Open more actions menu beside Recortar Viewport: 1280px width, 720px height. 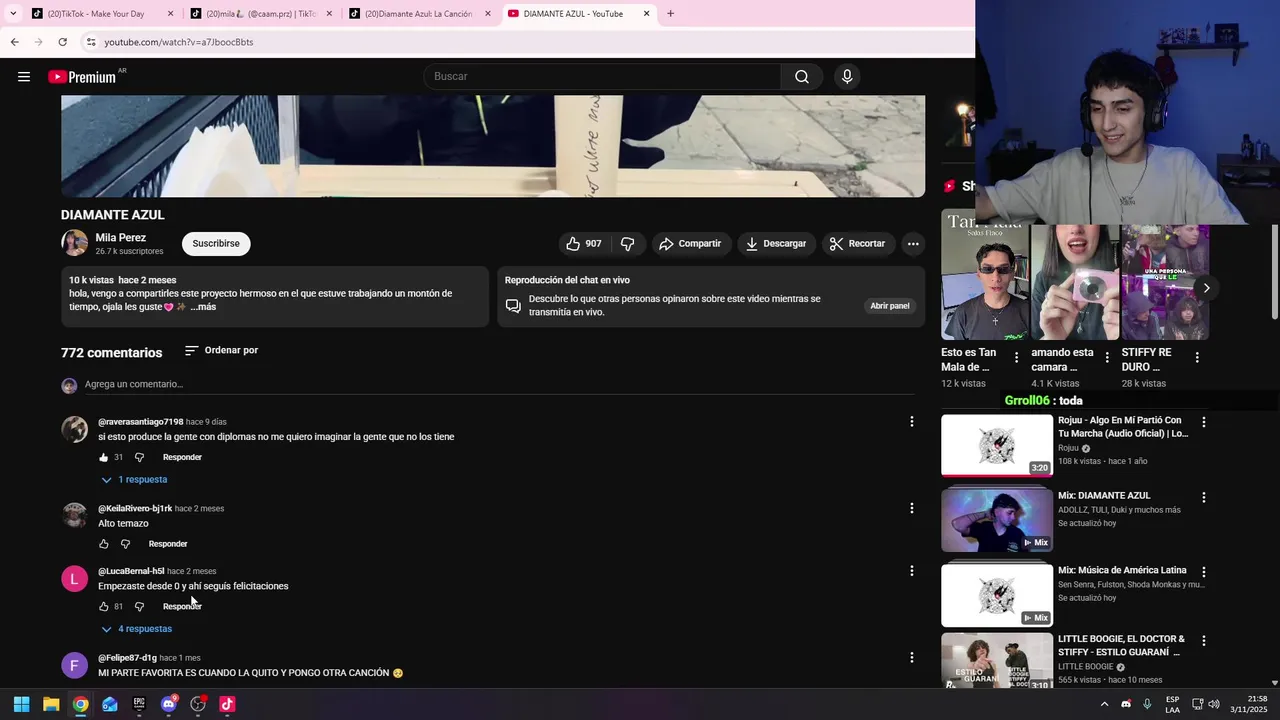coord(913,244)
